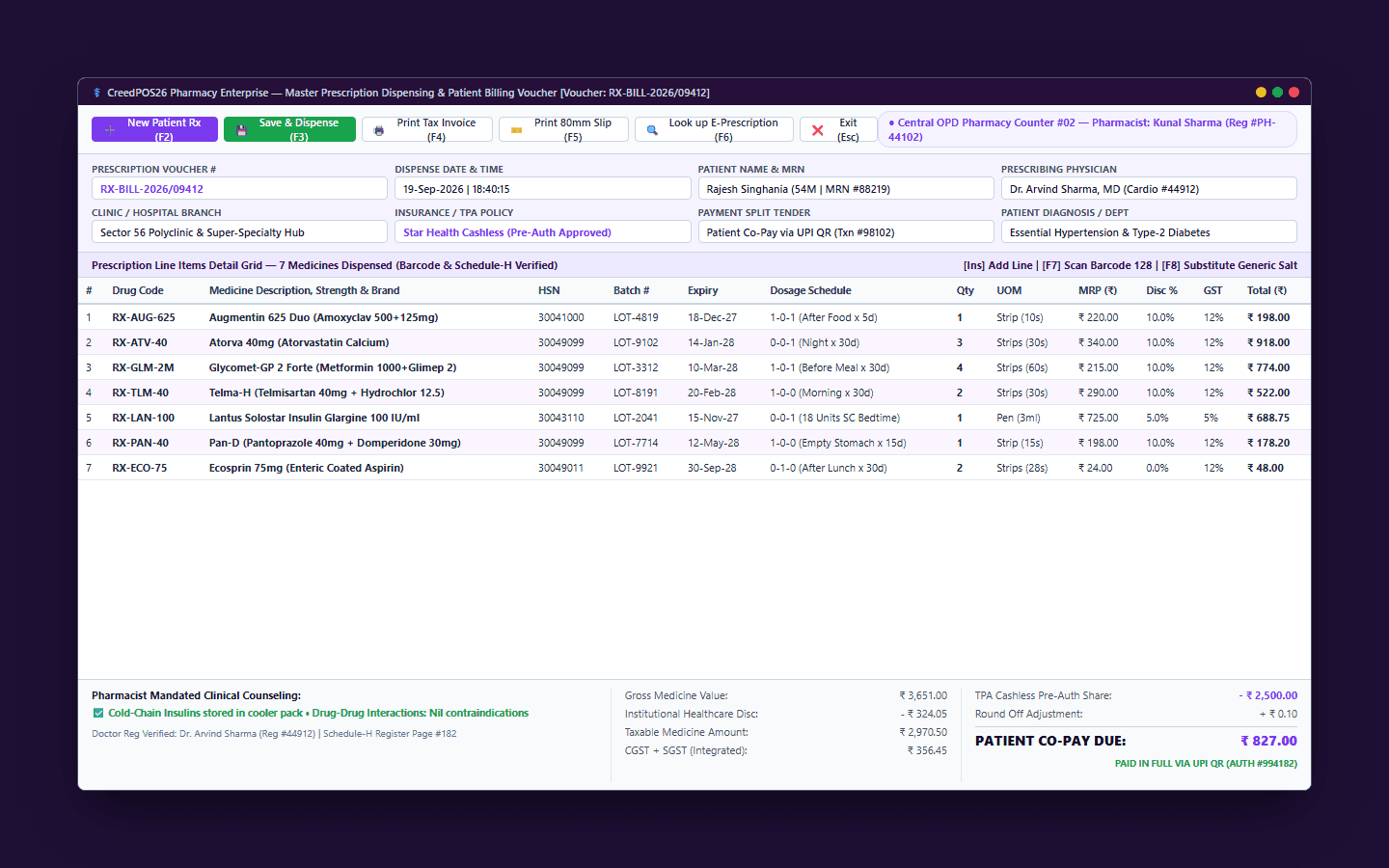Image resolution: width=1389 pixels, height=868 pixels.
Task: Click the Expiry column header
Action: click(x=702, y=290)
